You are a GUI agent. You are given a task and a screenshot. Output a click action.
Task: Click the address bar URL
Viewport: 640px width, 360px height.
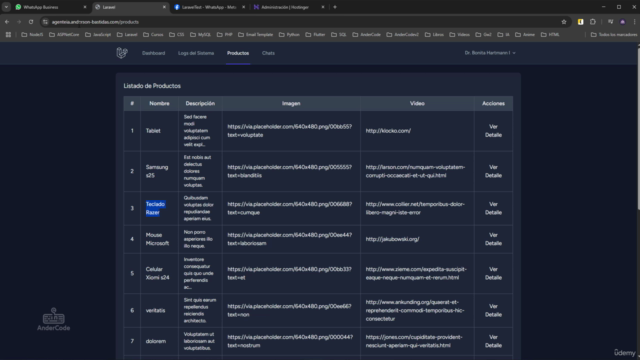click(x=95, y=22)
